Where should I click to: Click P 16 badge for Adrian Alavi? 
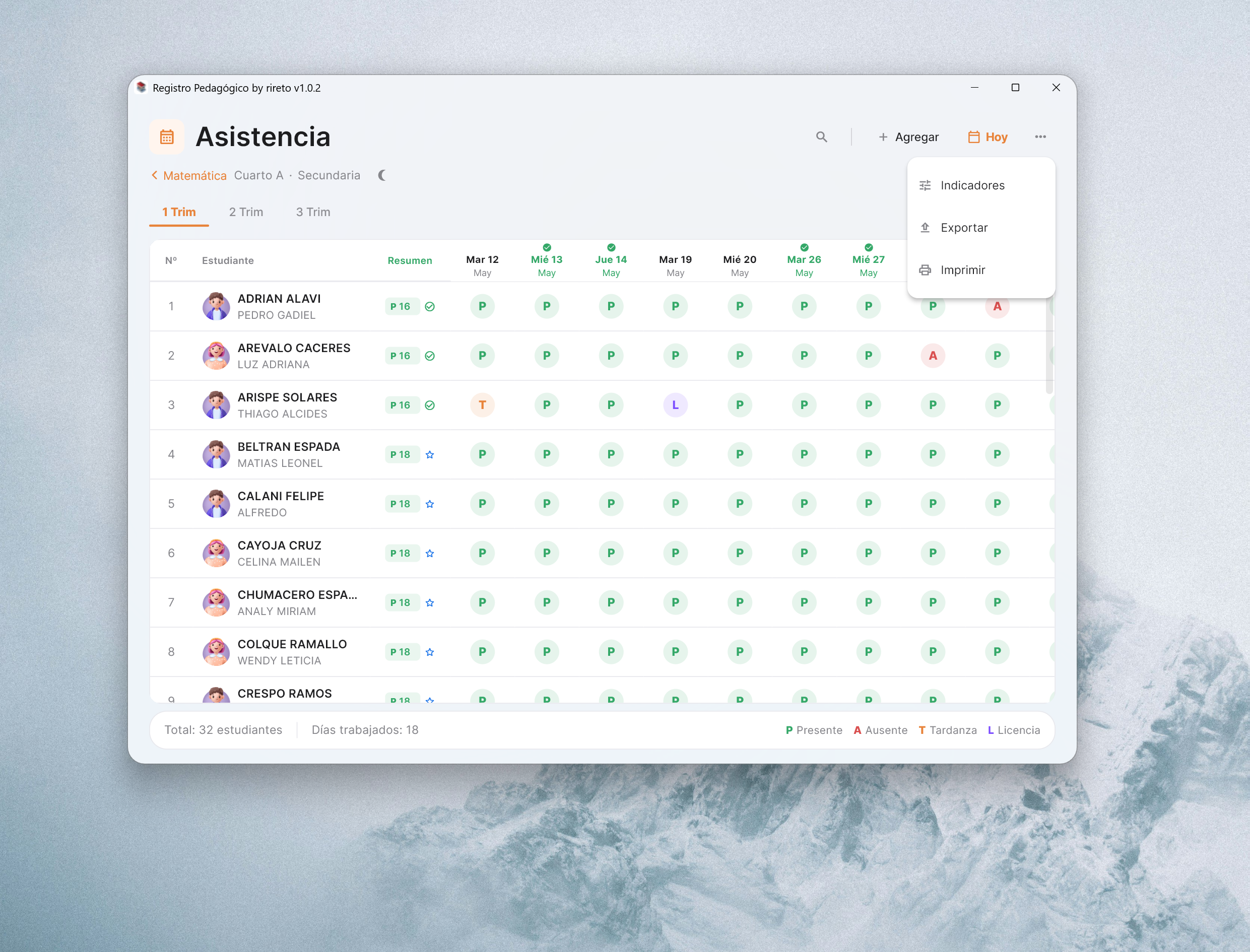tap(402, 307)
